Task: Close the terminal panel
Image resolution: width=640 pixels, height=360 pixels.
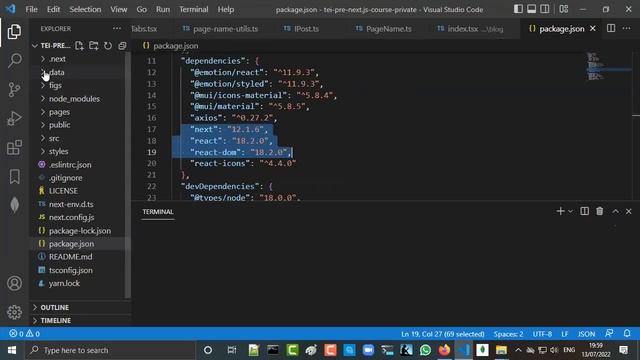Action: click(x=629, y=211)
